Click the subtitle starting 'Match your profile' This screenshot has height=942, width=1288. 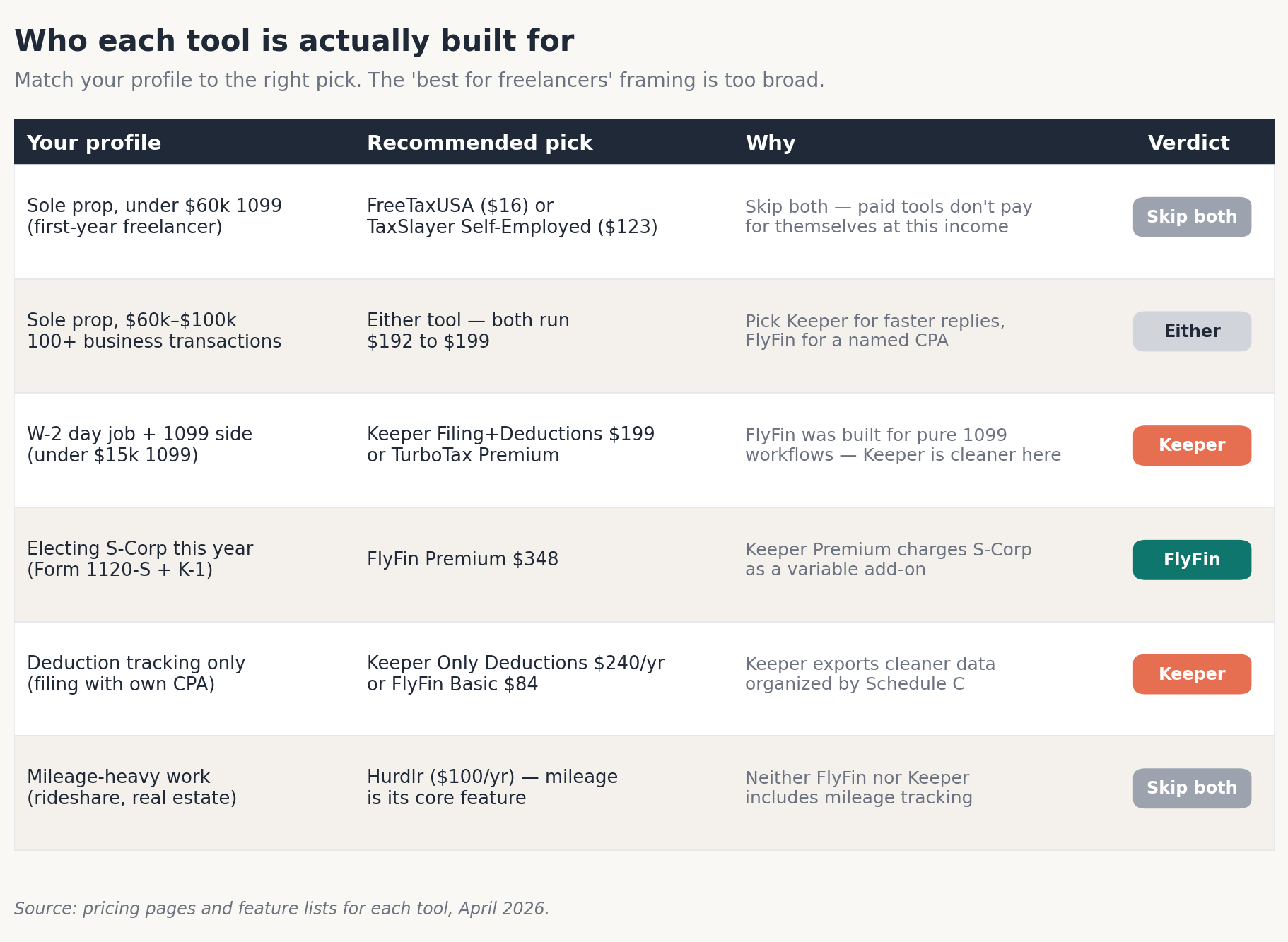pos(419,81)
